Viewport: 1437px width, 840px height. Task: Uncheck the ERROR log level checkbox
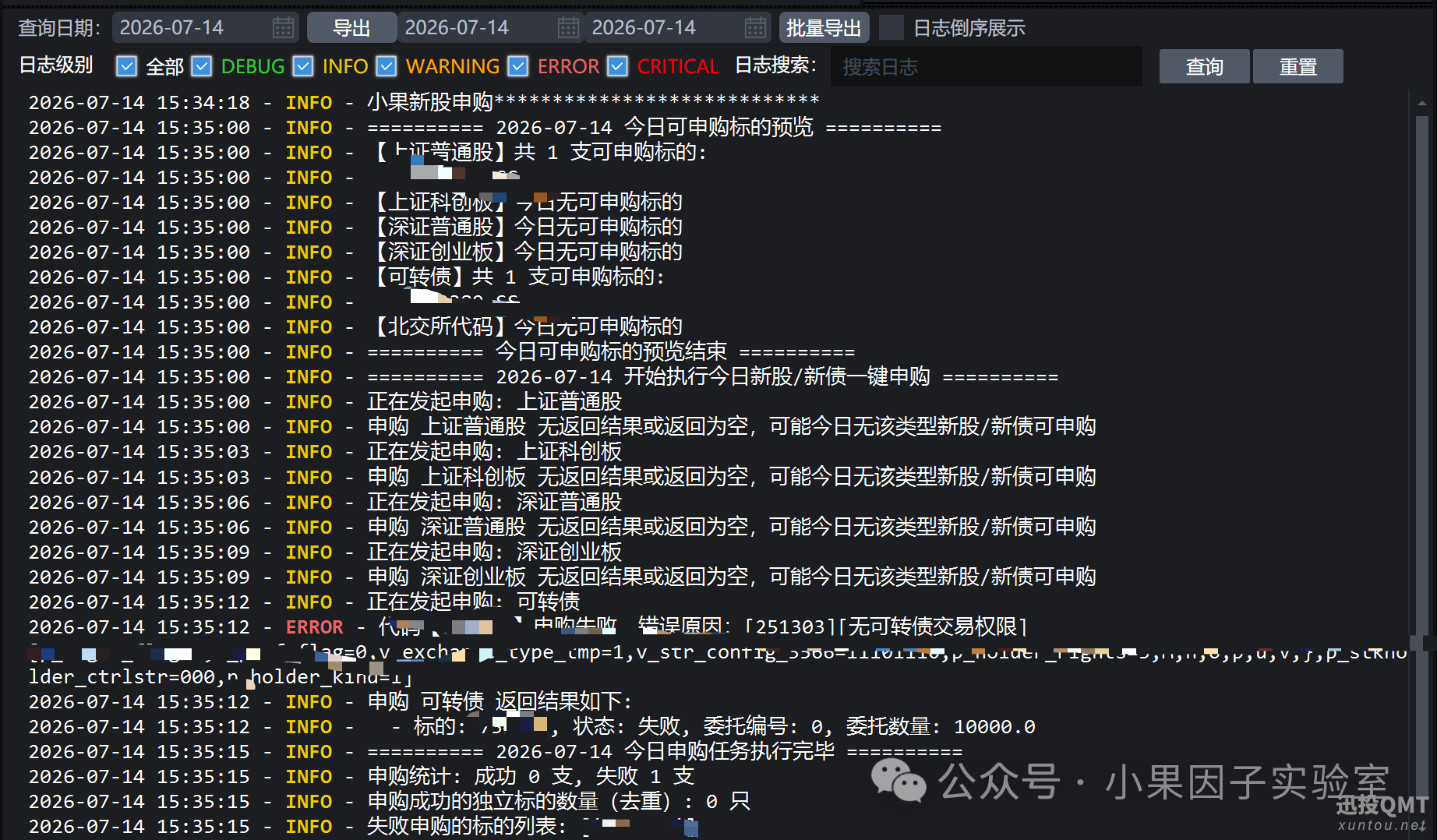[517, 66]
